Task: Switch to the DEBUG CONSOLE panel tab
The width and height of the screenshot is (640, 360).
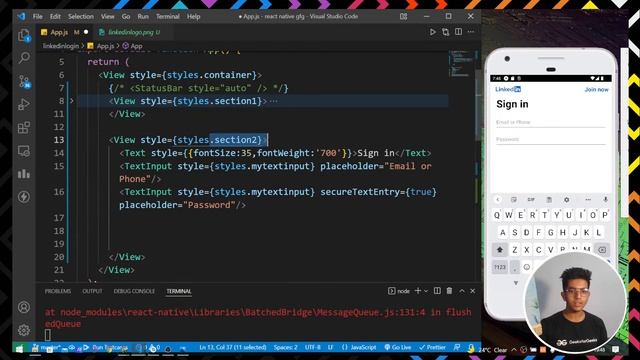Action: coord(134,291)
